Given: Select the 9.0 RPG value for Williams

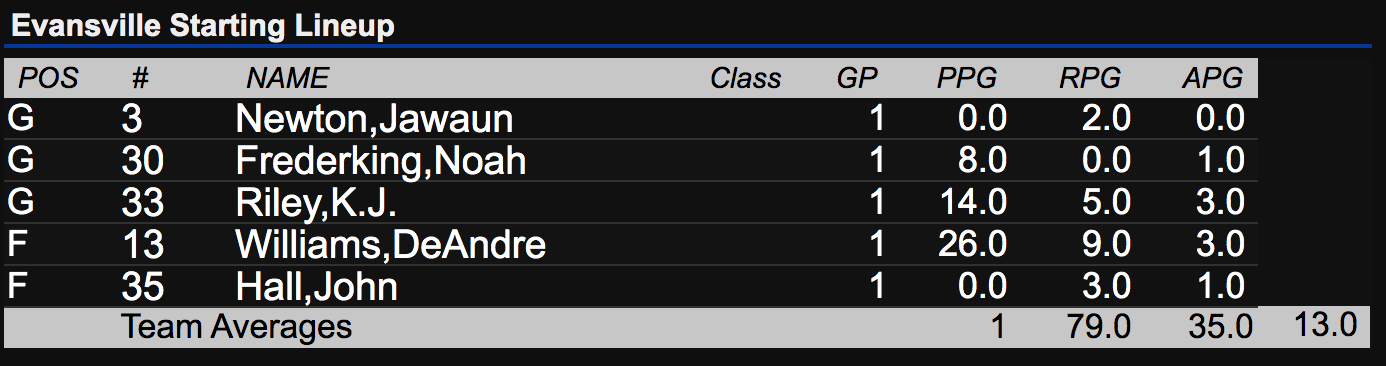Looking at the screenshot, I should [1107, 245].
